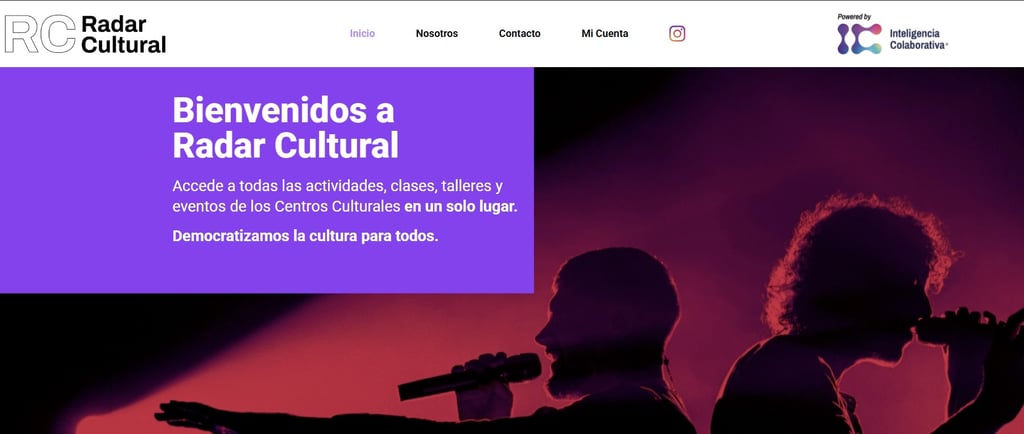
Task: Open the Nosotros page
Action: [437, 33]
